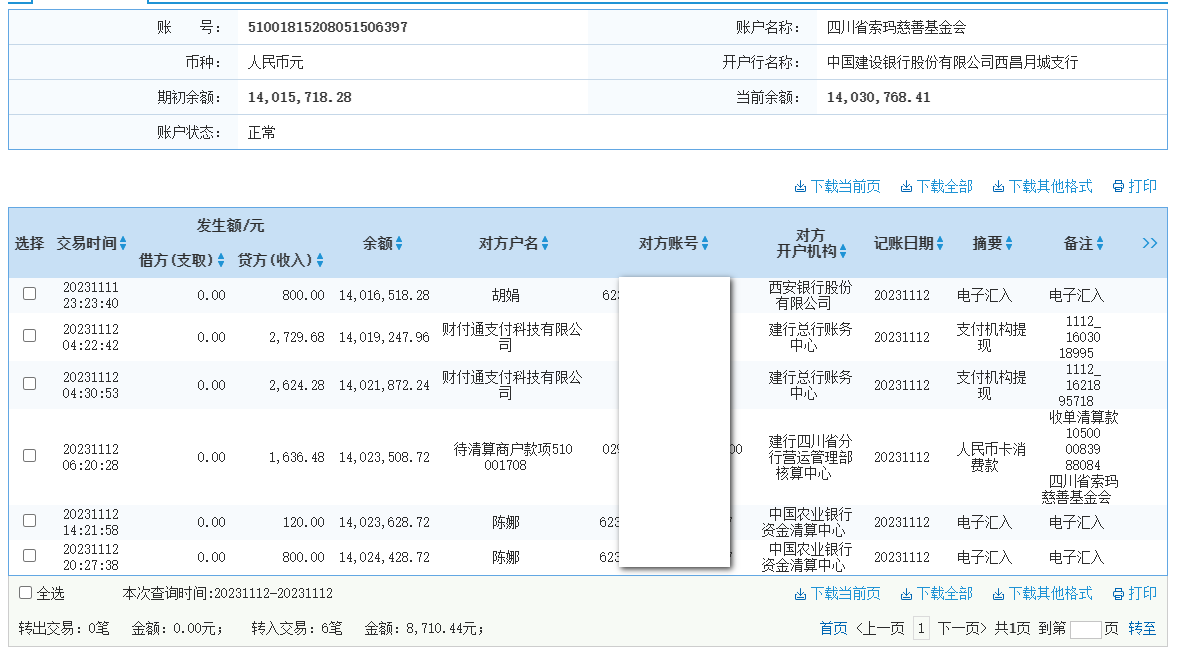Image resolution: width=1177 pixels, height=651 pixels.
Task: Click 人民币卡消费款 summary cell
Action: [991, 457]
